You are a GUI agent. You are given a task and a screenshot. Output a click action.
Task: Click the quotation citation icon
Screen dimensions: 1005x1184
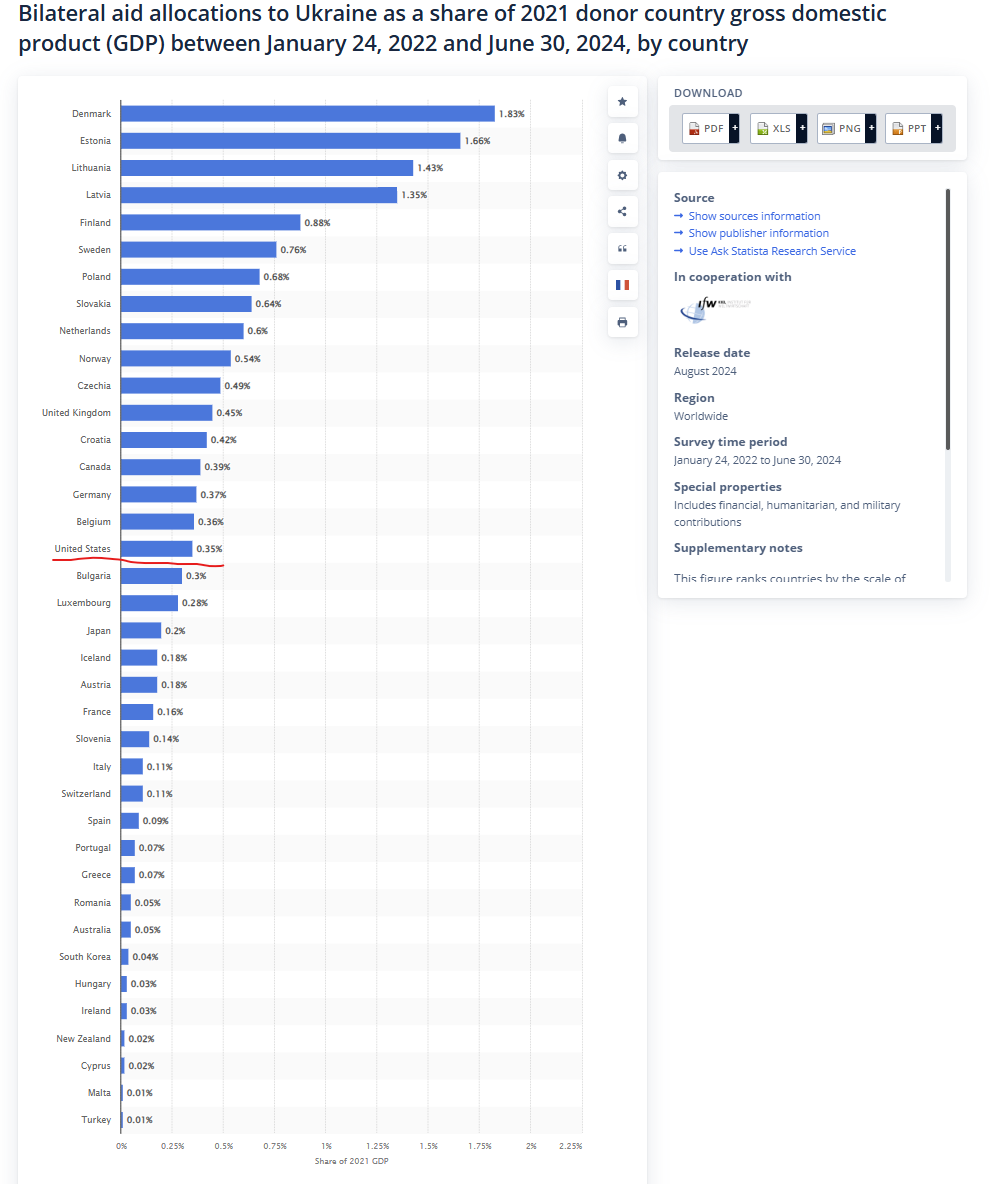tap(622, 248)
